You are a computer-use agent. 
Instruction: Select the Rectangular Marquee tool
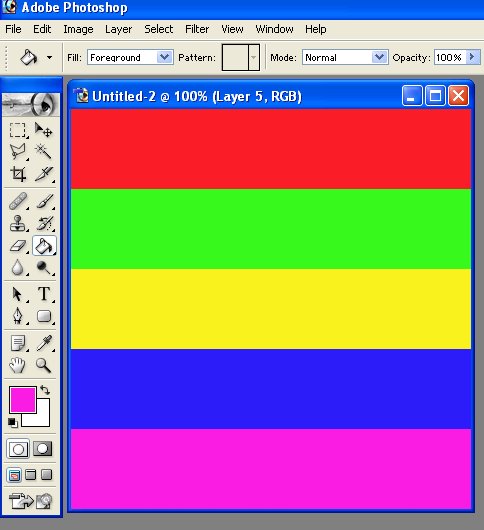click(x=18, y=130)
